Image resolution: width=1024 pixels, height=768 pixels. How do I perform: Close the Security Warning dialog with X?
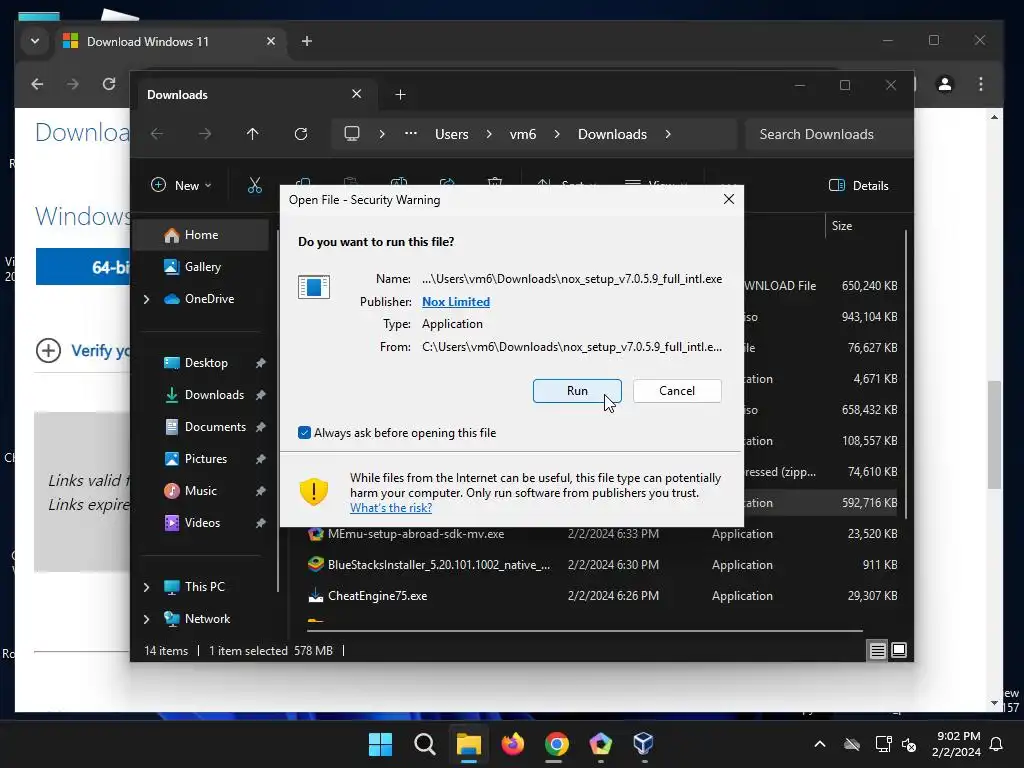pos(729,199)
